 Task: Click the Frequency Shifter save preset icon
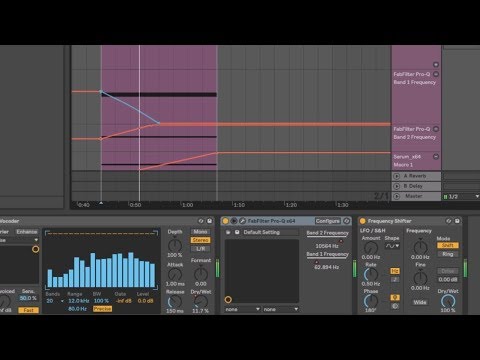click(457, 221)
